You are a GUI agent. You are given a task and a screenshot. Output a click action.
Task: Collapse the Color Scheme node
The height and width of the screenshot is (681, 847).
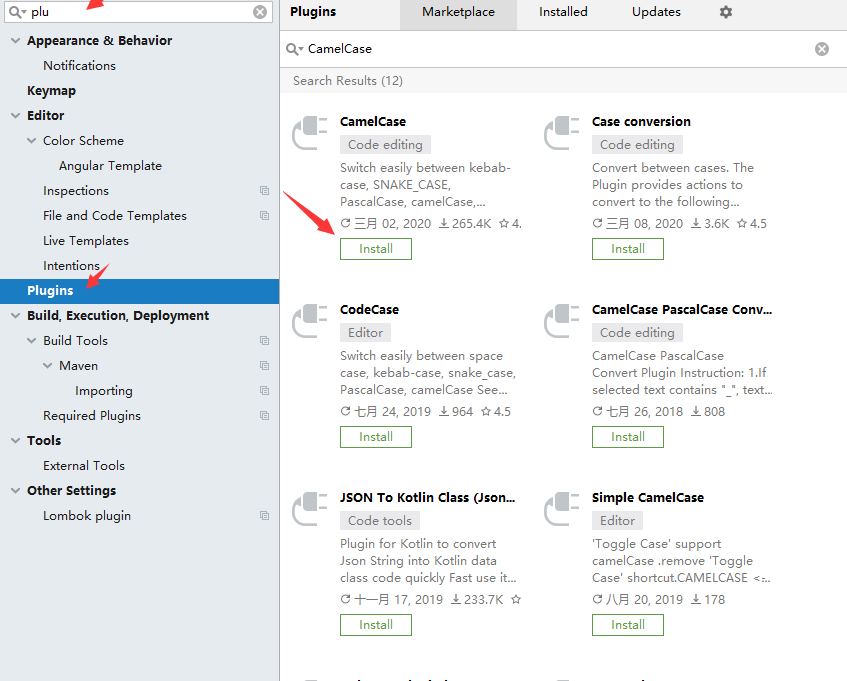[32, 140]
